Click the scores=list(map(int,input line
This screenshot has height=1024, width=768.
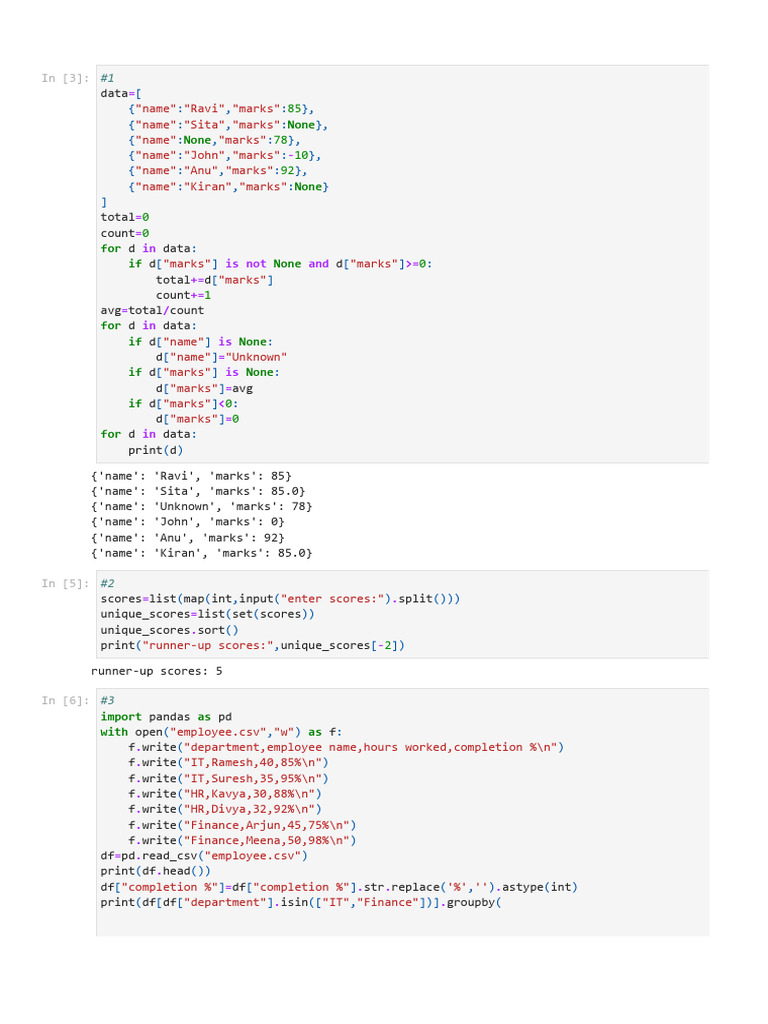click(x=280, y=599)
